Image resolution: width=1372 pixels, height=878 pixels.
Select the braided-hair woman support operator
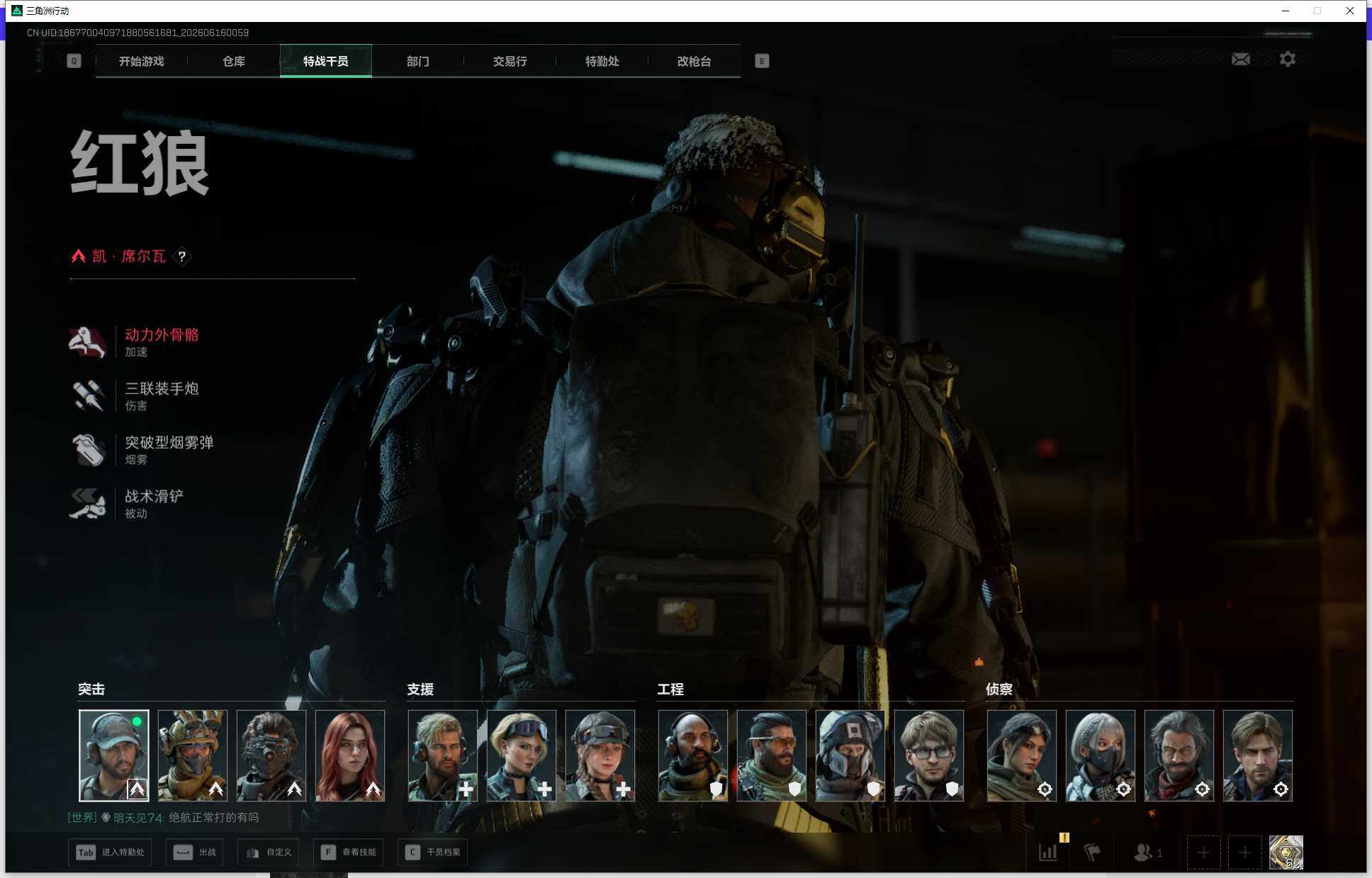pyautogui.click(x=600, y=756)
